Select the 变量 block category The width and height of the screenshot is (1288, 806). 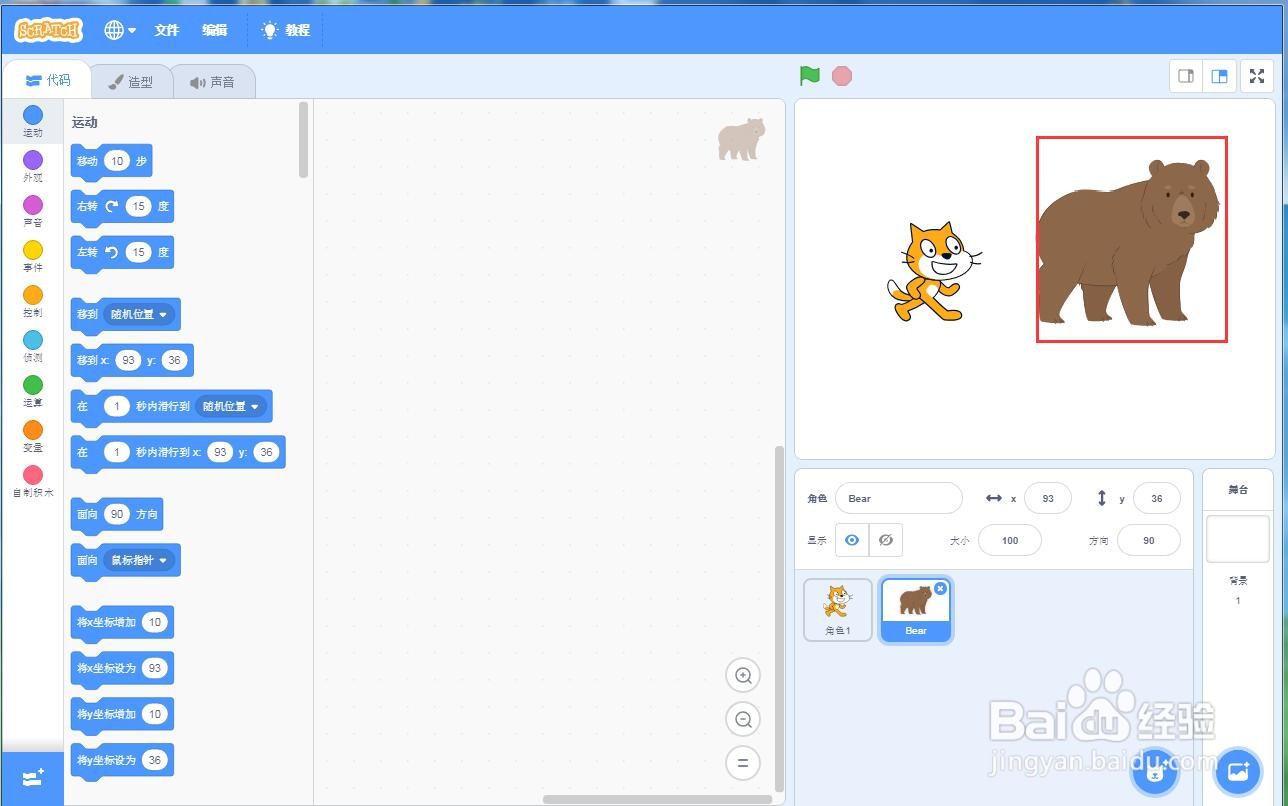coord(33,437)
